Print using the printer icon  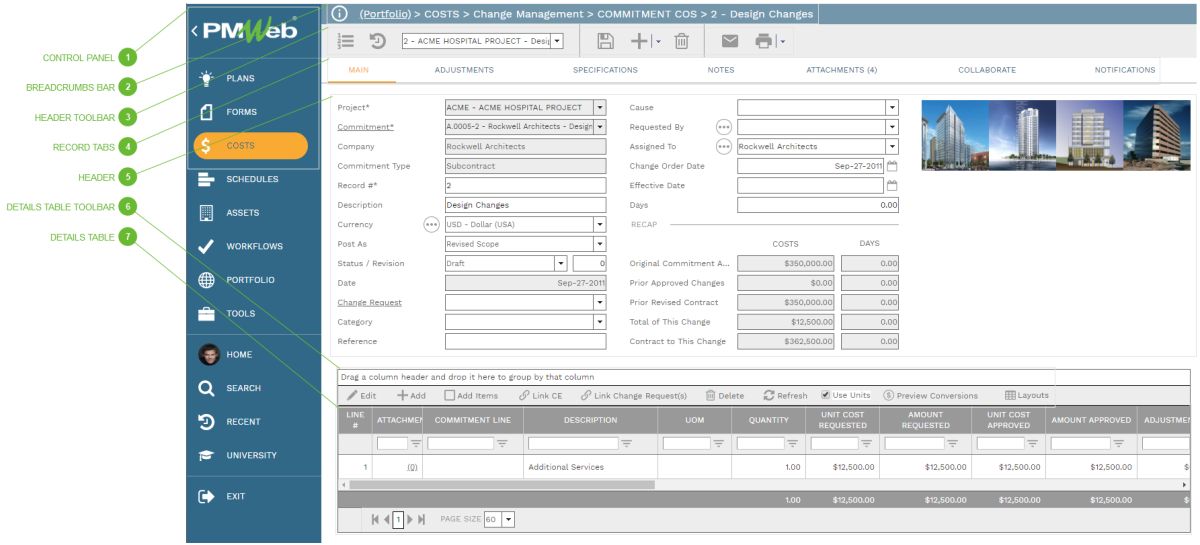click(765, 41)
